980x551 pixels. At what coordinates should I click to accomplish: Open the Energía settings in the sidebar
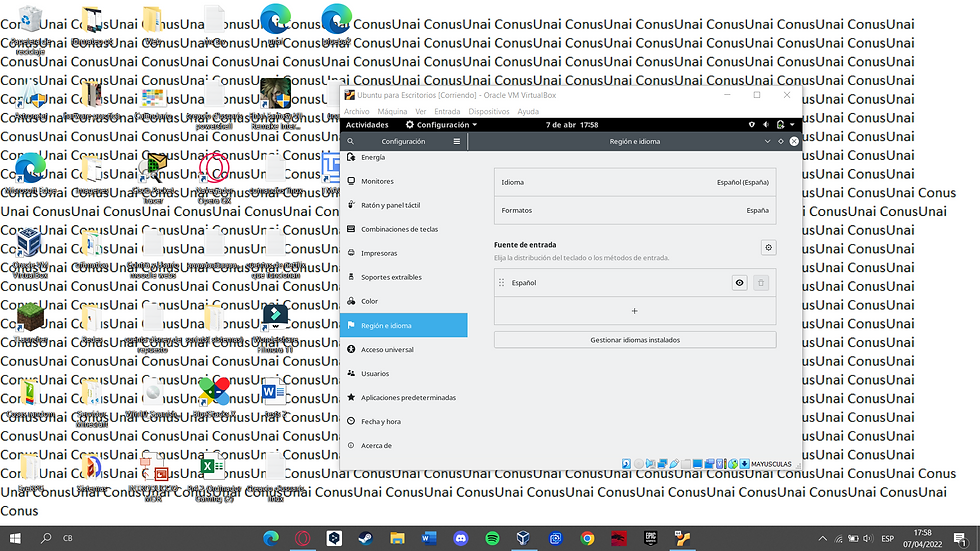[x=404, y=157]
